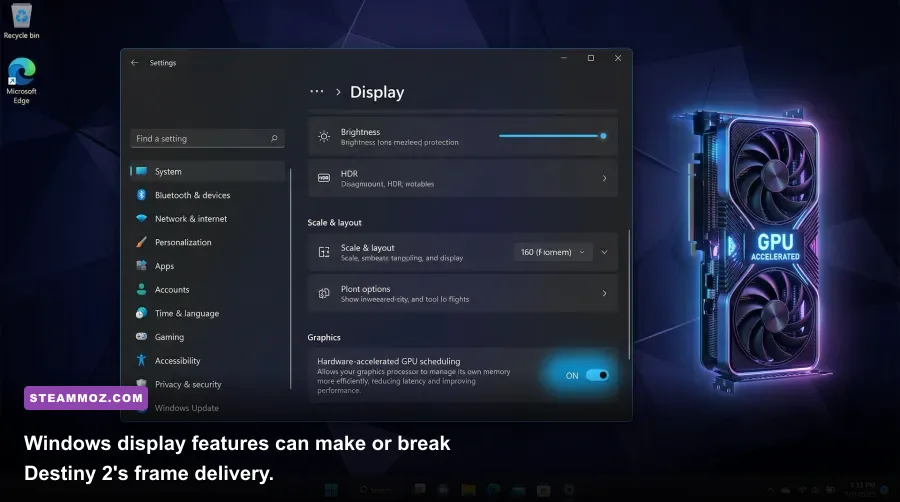Click the System monitor icon in sidebar
900x502 pixels.
point(141,171)
